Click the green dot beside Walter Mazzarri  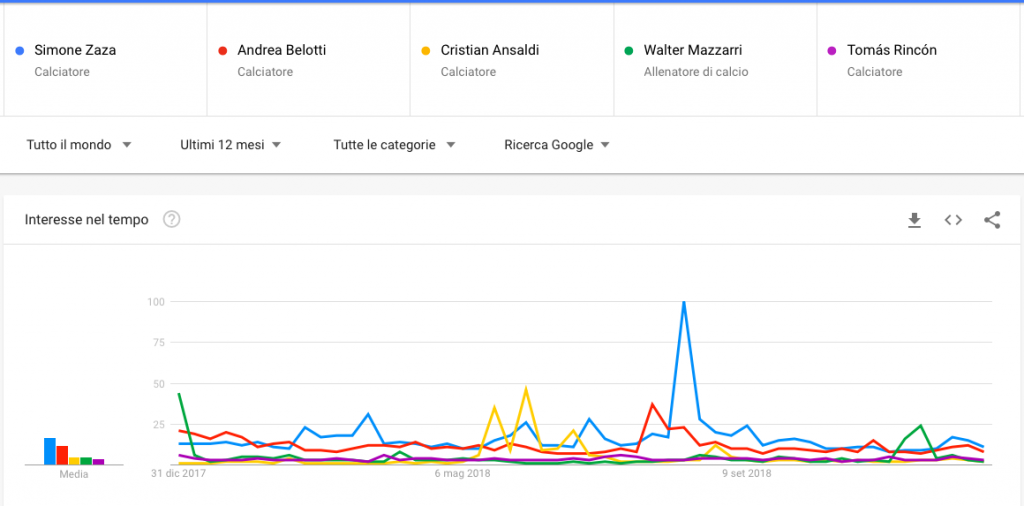click(x=629, y=50)
